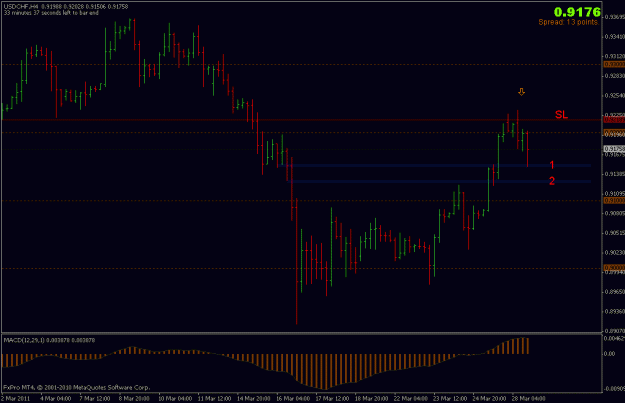Click the '7 Mar 12:00' date axis label
This screenshot has width=625, height=403.
point(94,398)
